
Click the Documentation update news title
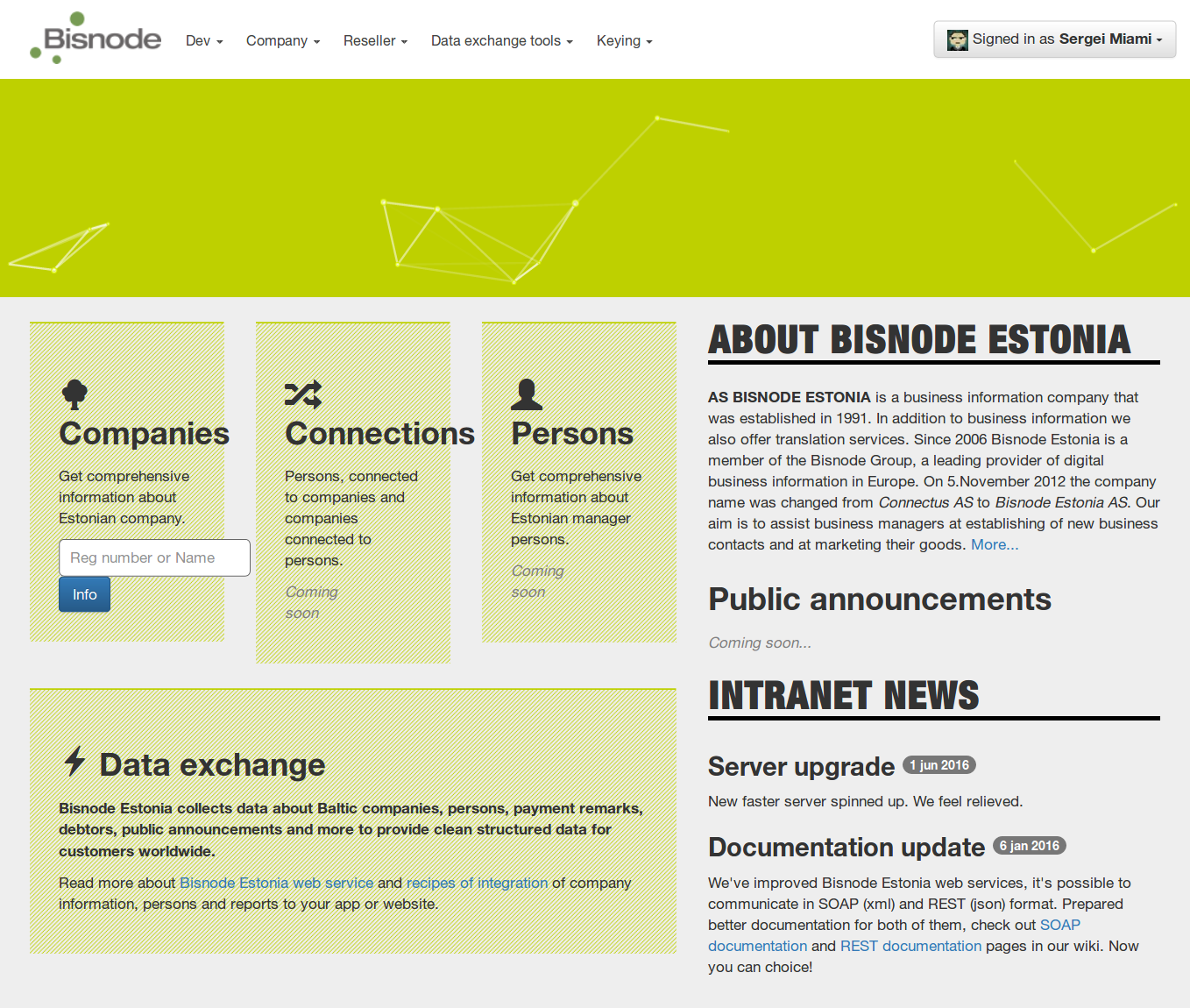846,847
